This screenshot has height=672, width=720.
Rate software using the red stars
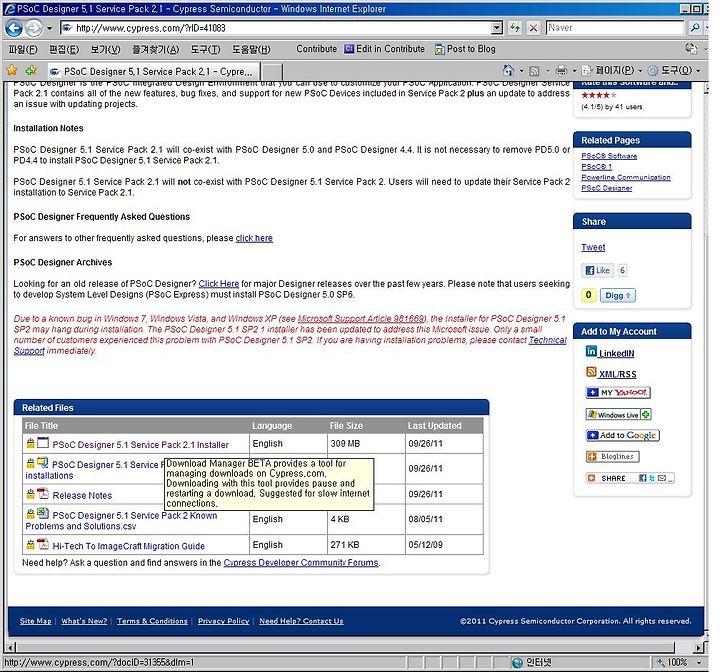point(599,95)
